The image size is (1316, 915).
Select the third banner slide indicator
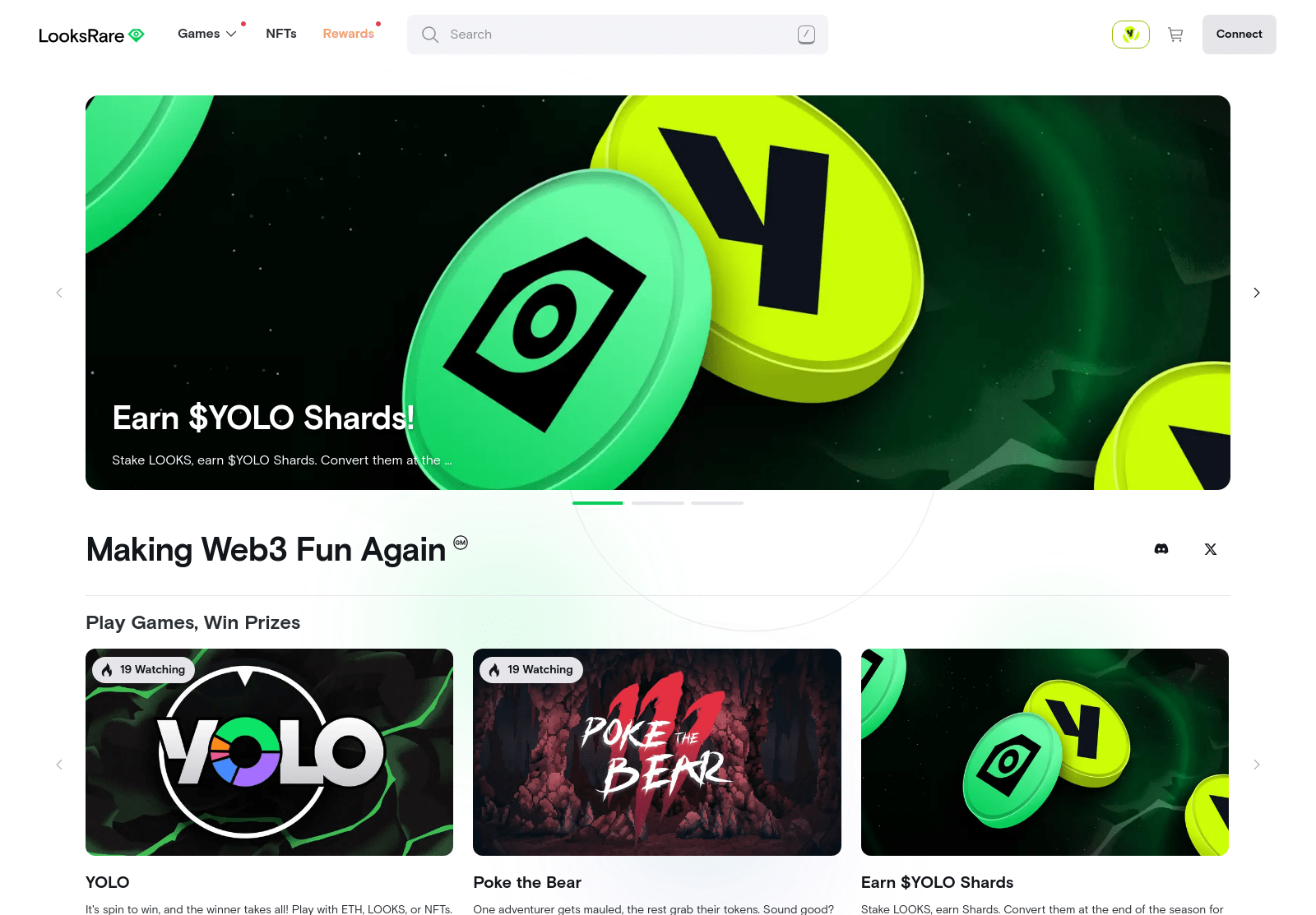pos(717,502)
